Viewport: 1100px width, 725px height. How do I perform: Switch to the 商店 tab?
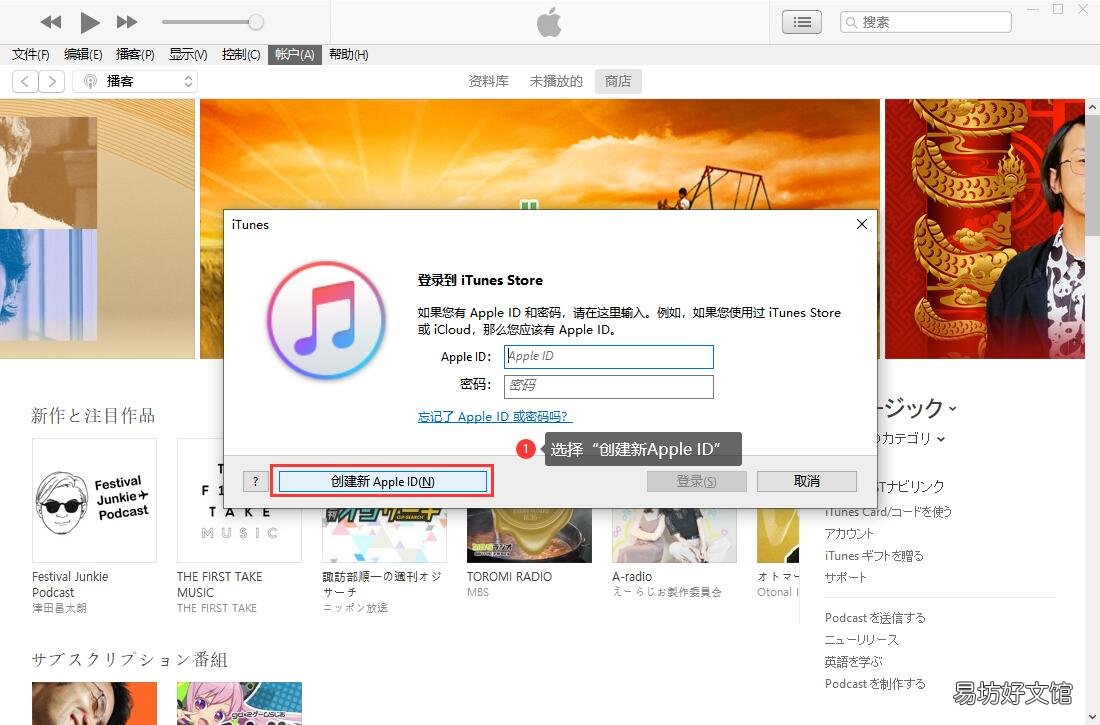click(618, 81)
